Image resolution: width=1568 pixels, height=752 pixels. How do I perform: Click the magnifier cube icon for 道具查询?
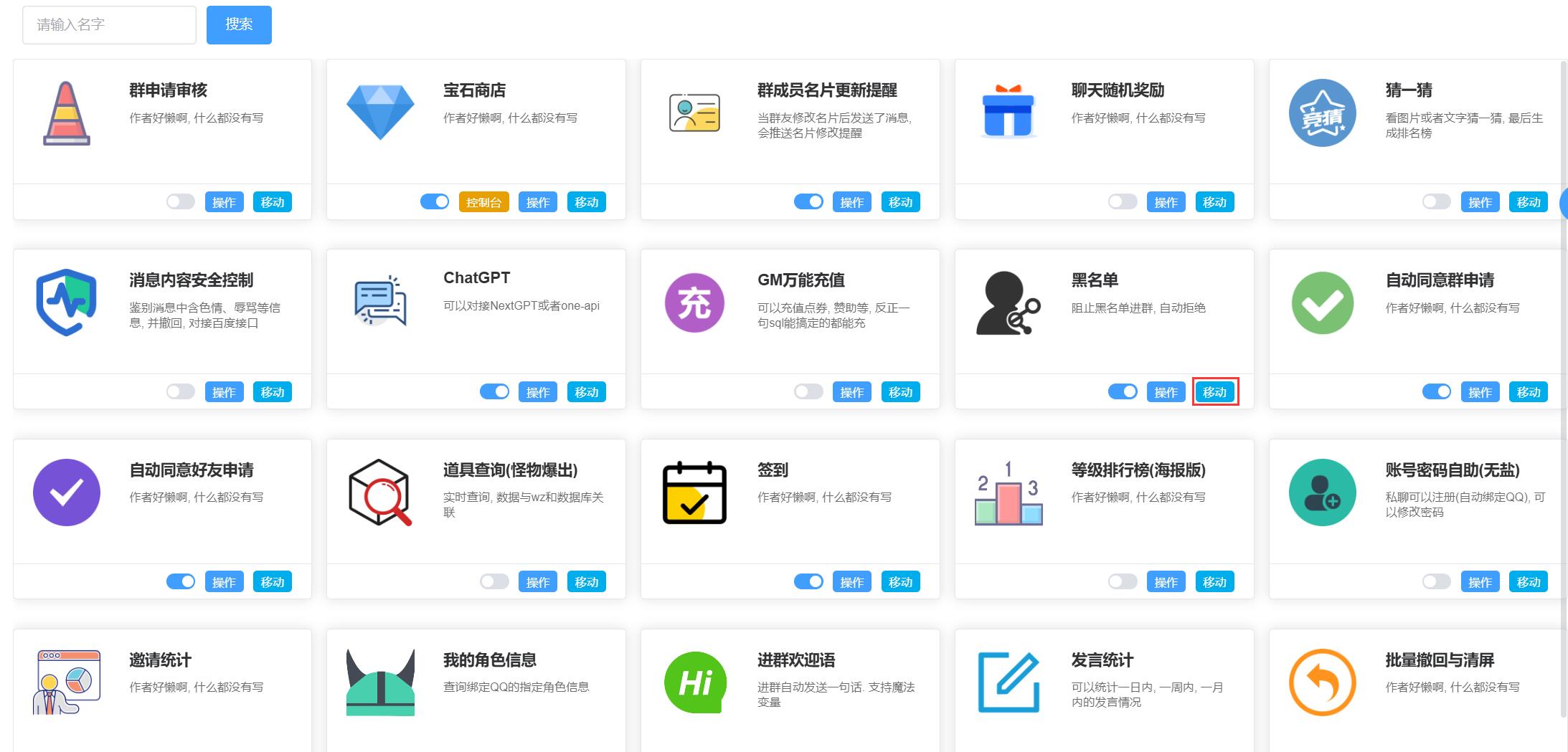coord(380,492)
